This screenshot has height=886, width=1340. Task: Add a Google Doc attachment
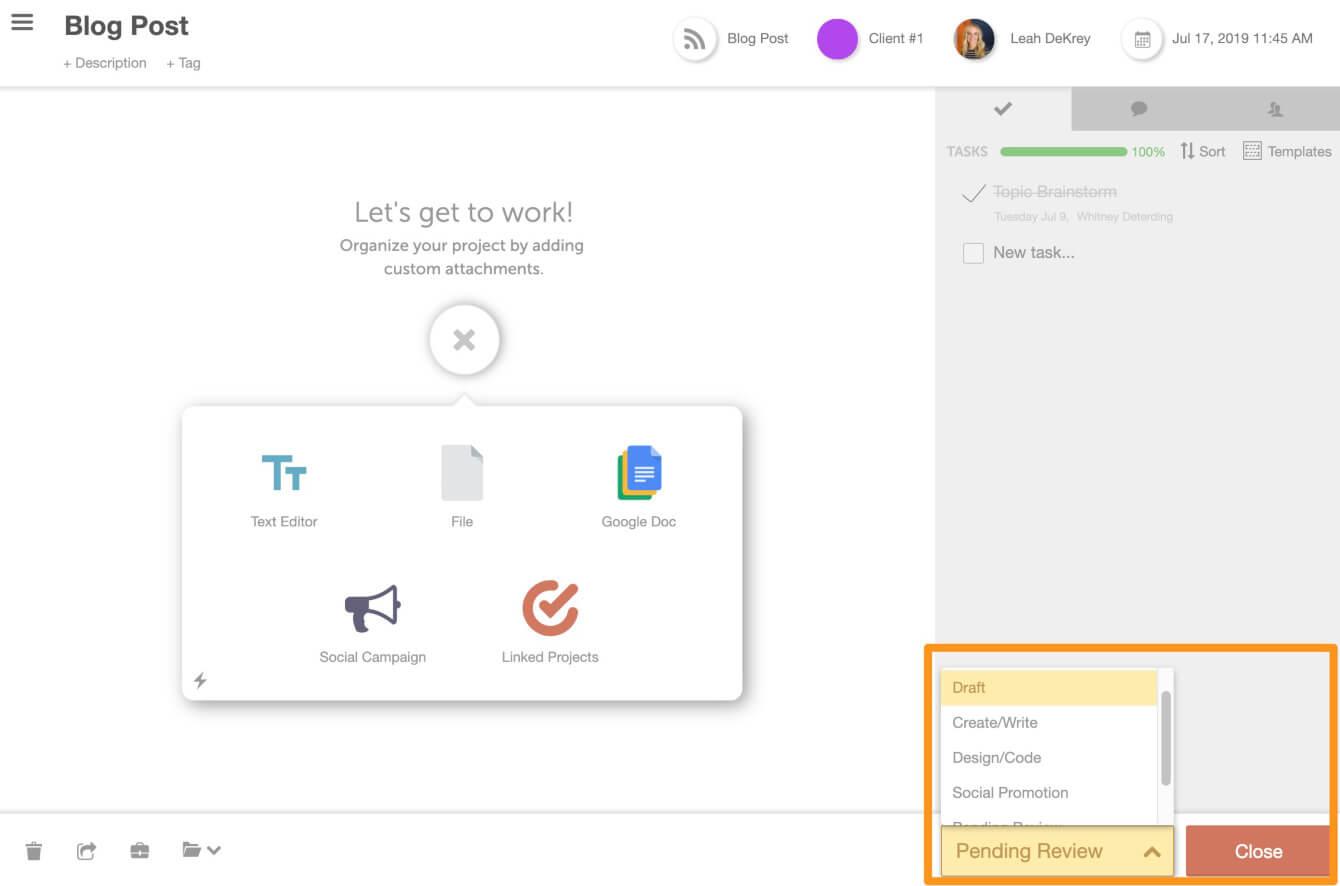point(639,487)
